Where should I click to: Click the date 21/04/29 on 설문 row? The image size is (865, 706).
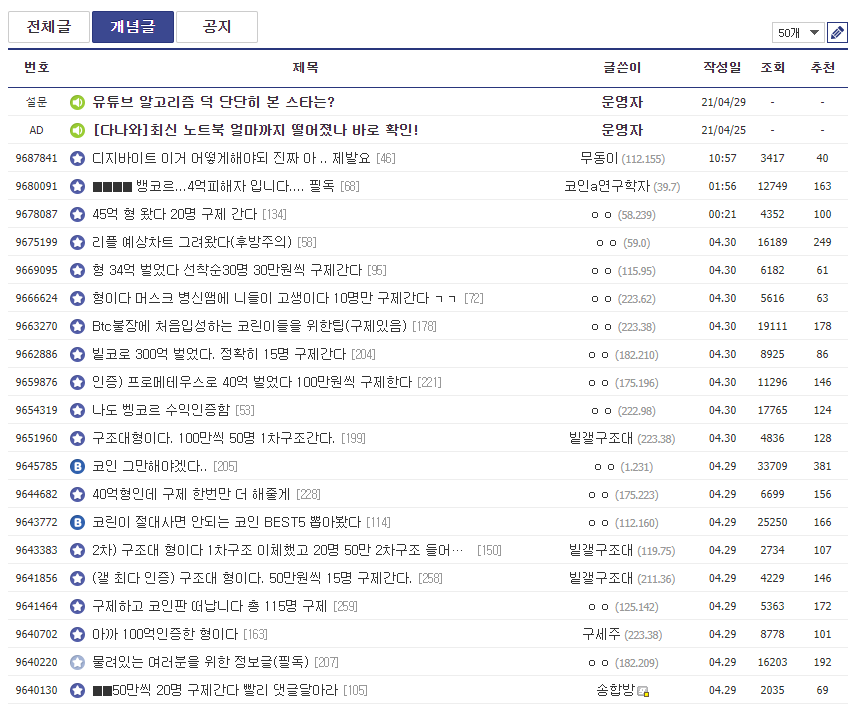723,103
